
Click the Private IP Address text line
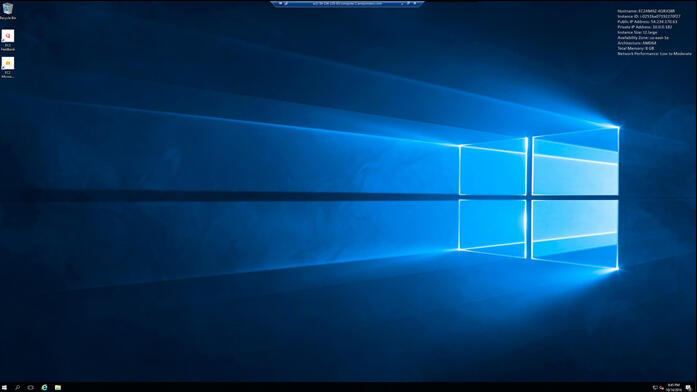click(x=645, y=27)
